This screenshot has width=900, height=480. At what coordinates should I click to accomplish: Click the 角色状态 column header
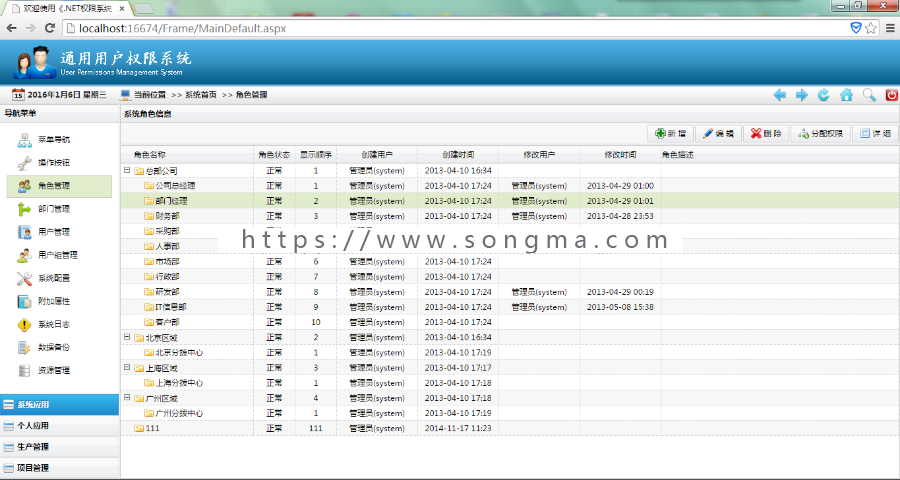(x=274, y=155)
